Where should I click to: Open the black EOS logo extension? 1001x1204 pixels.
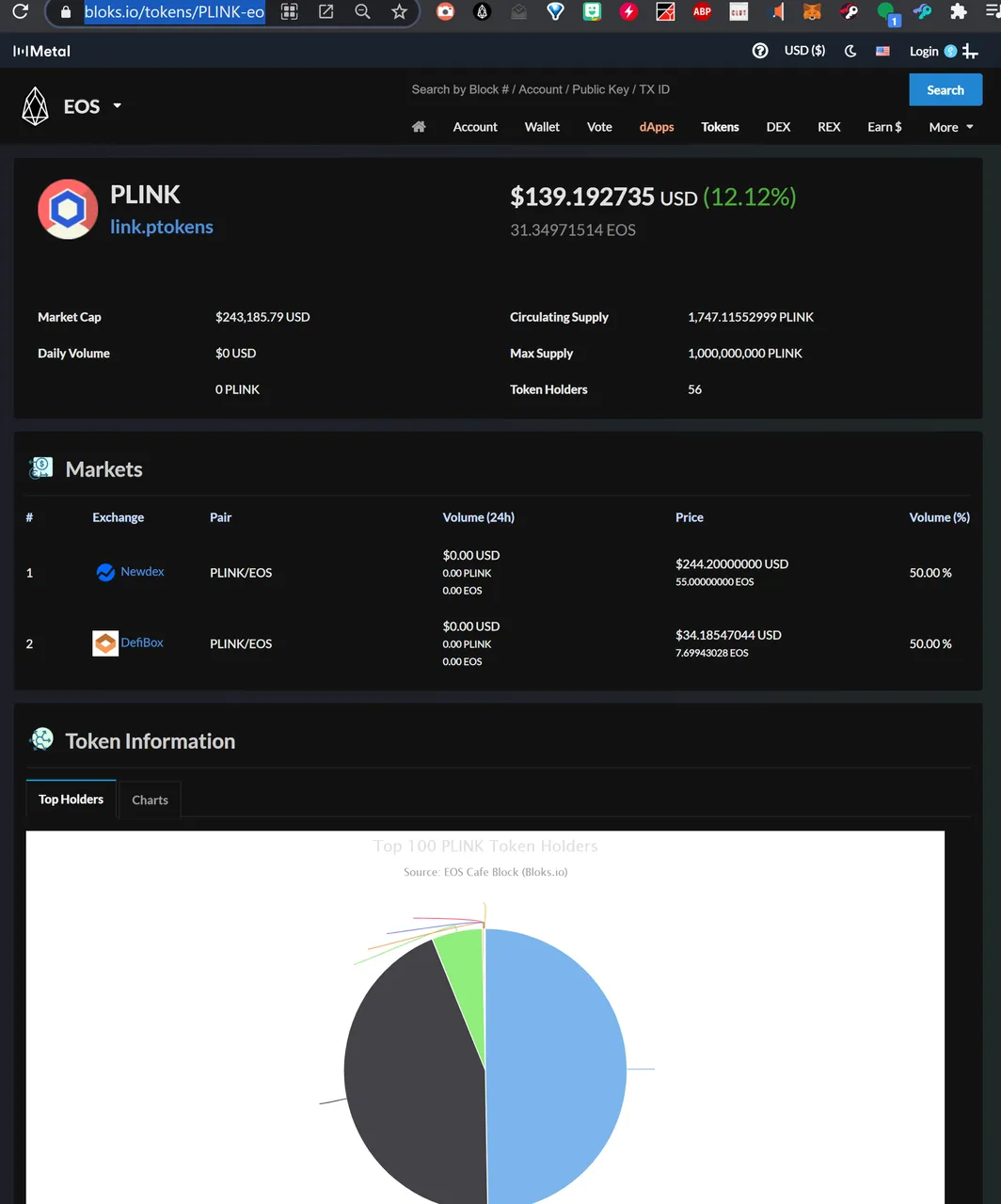[x=483, y=12]
